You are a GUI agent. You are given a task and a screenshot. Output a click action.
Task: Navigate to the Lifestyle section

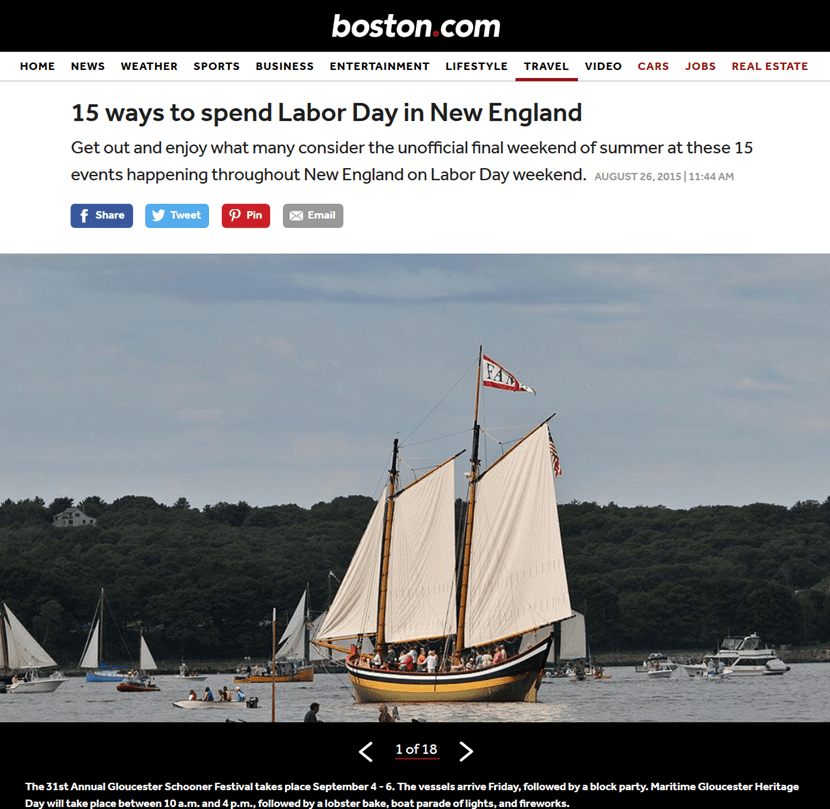[476, 66]
